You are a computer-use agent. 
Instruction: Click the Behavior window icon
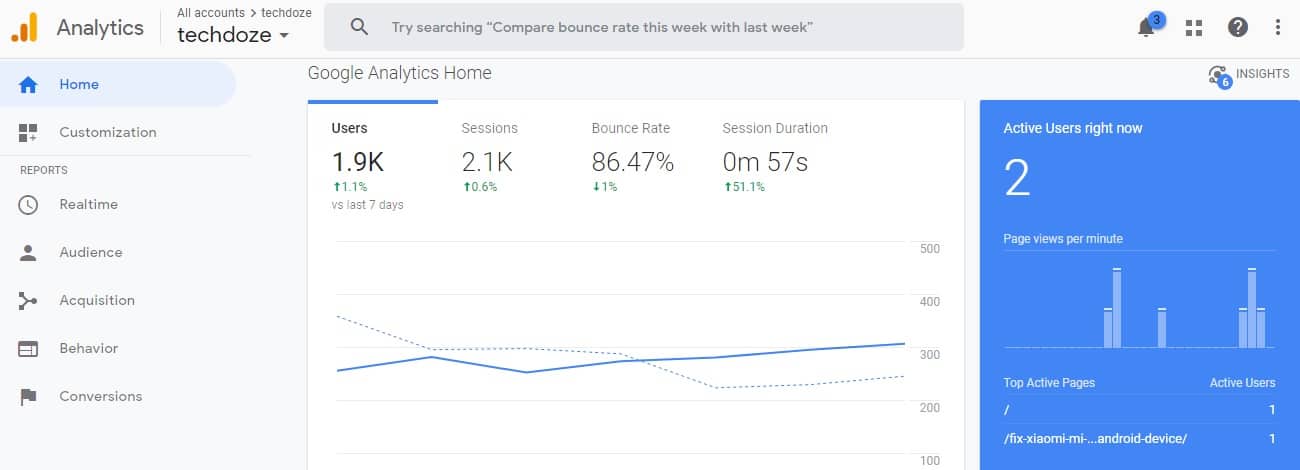click(x=28, y=349)
